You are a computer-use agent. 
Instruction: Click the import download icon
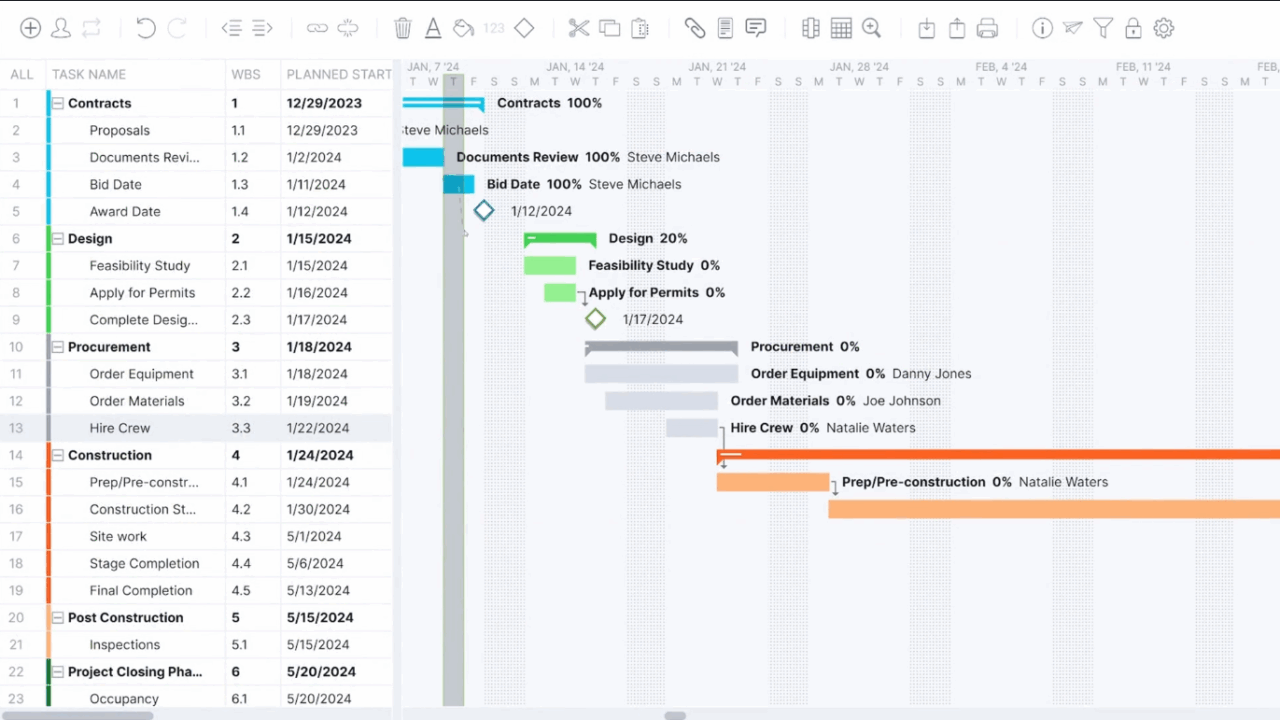(x=927, y=28)
